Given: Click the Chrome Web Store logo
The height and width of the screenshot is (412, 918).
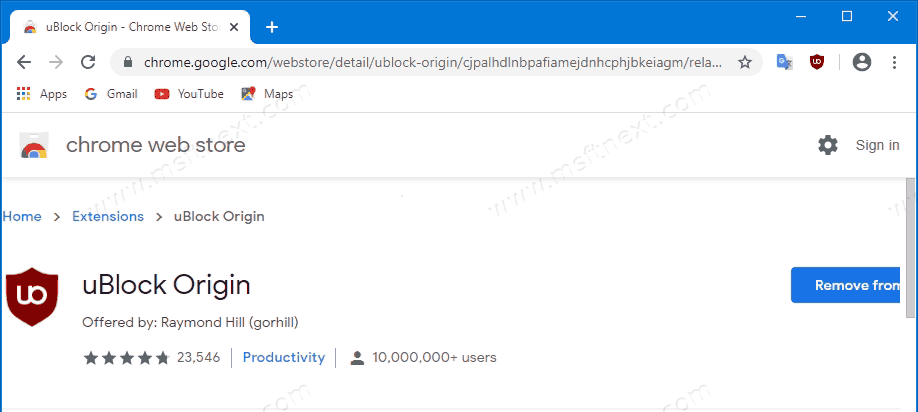Looking at the screenshot, I should 33,146.
